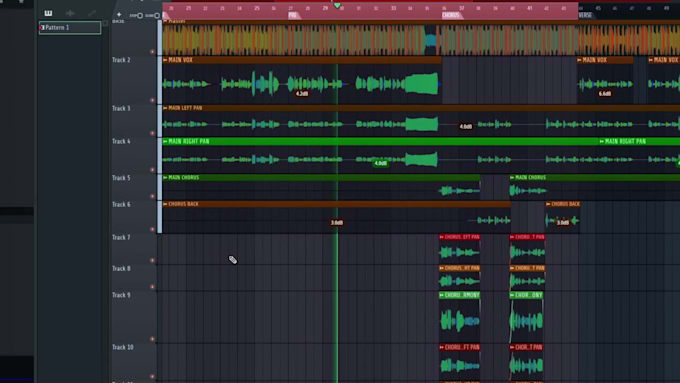The height and width of the screenshot is (383, 680).
Task: Mute Track 2 using its small switch
Action: (152, 100)
